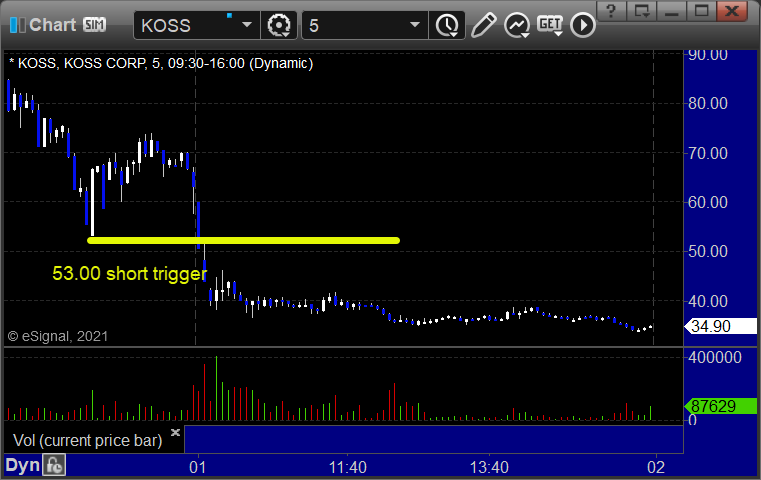Click the 80.00 price axis label
This screenshot has width=761, height=480.
tap(708, 103)
